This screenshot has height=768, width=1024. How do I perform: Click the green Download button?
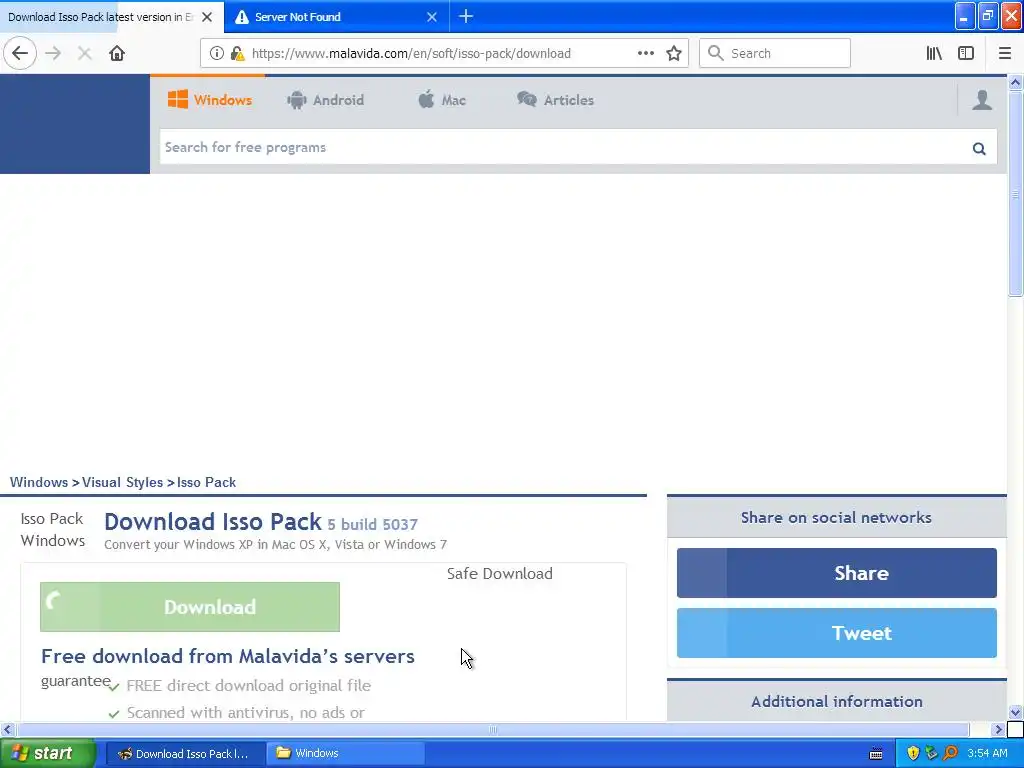click(190, 607)
